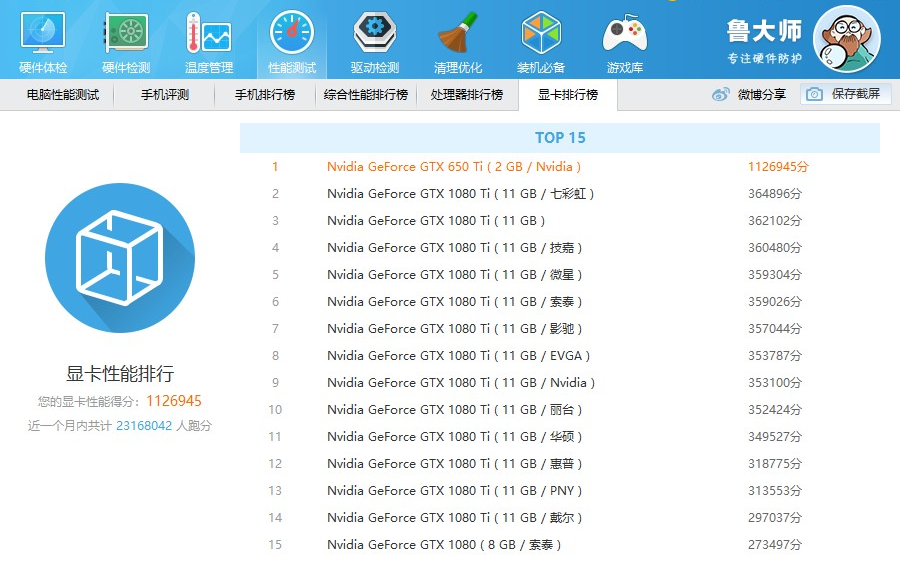Click the 鲁大师 logo text
Viewport: 900px width, 564px height.
pos(764,30)
